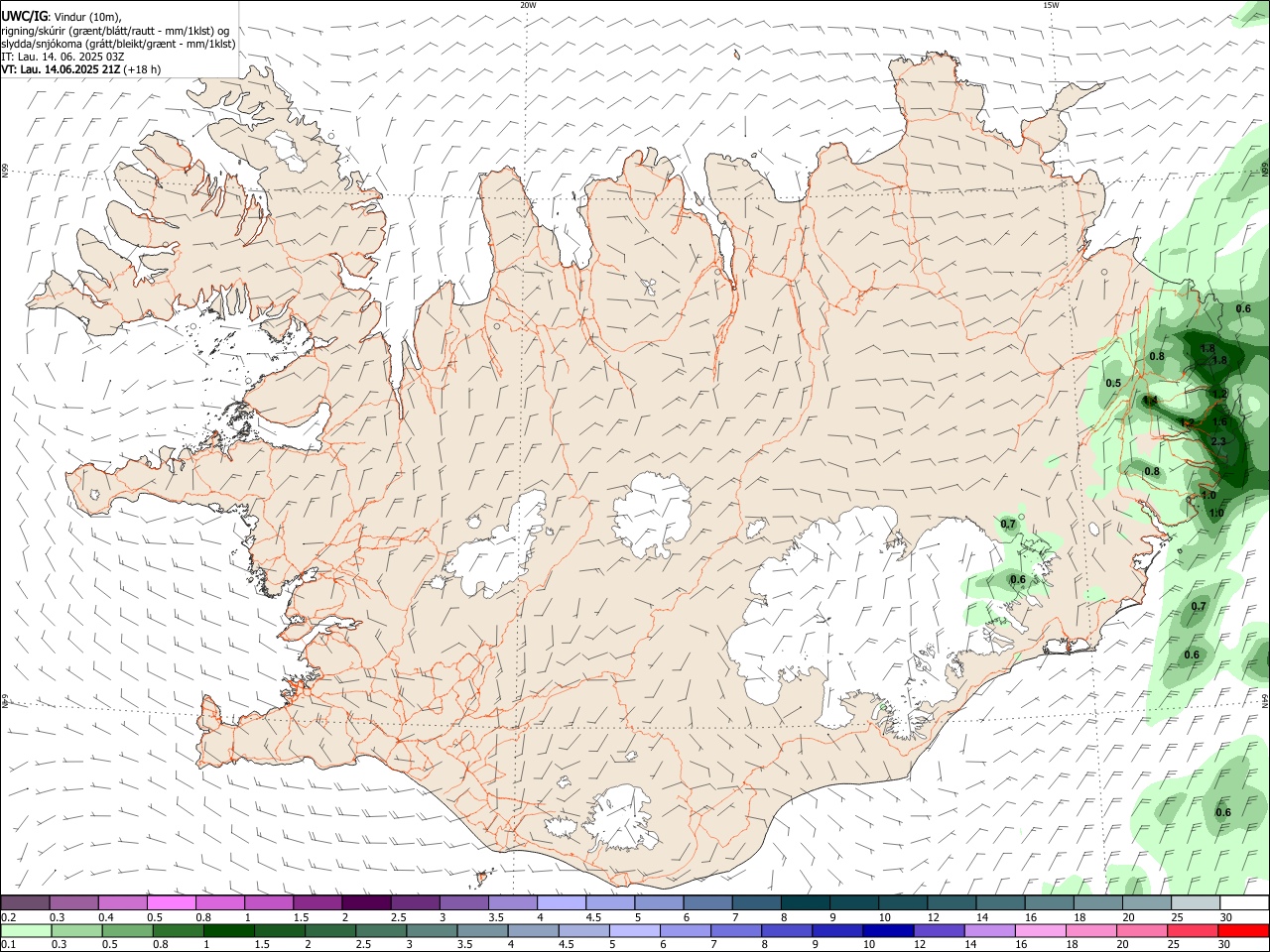Click the '15W' longitude label
The image size is (1270, 952).
1051,5
